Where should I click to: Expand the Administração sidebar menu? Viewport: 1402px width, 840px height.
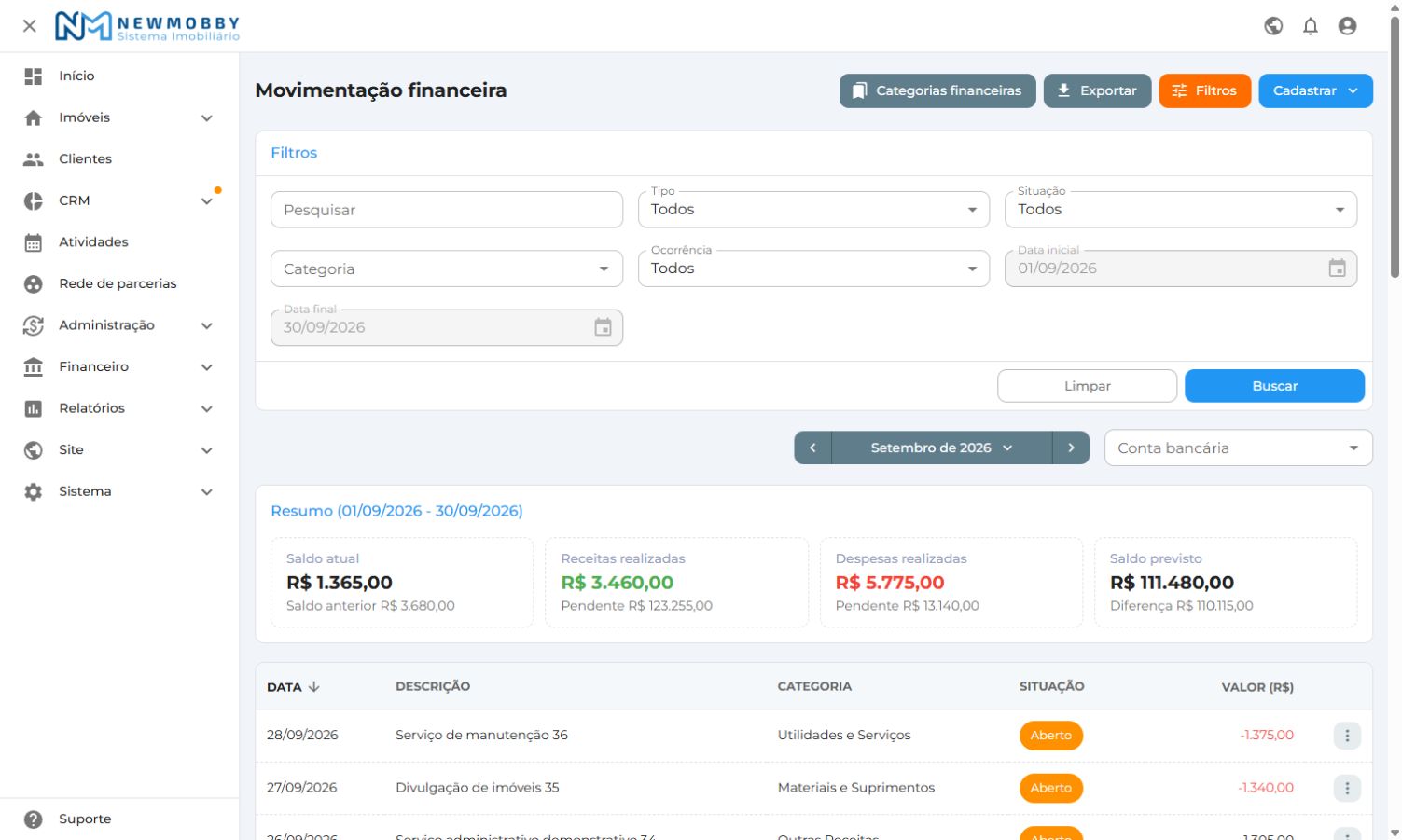coord(119,324)
